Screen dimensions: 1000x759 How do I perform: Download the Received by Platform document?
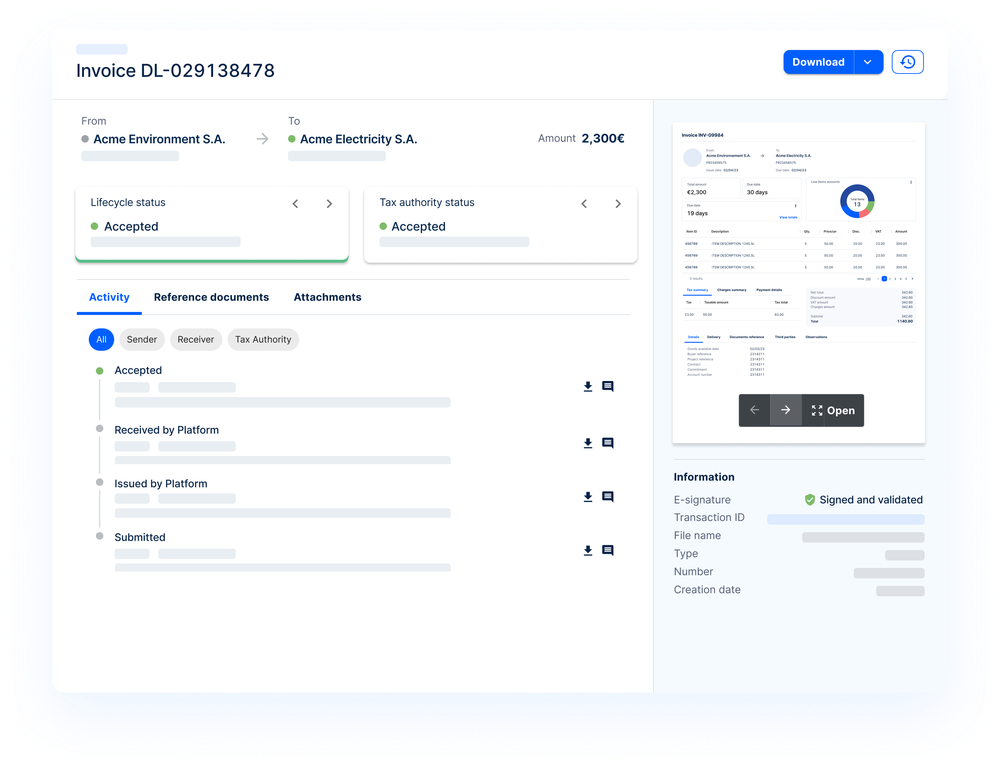tap(588, 444)
